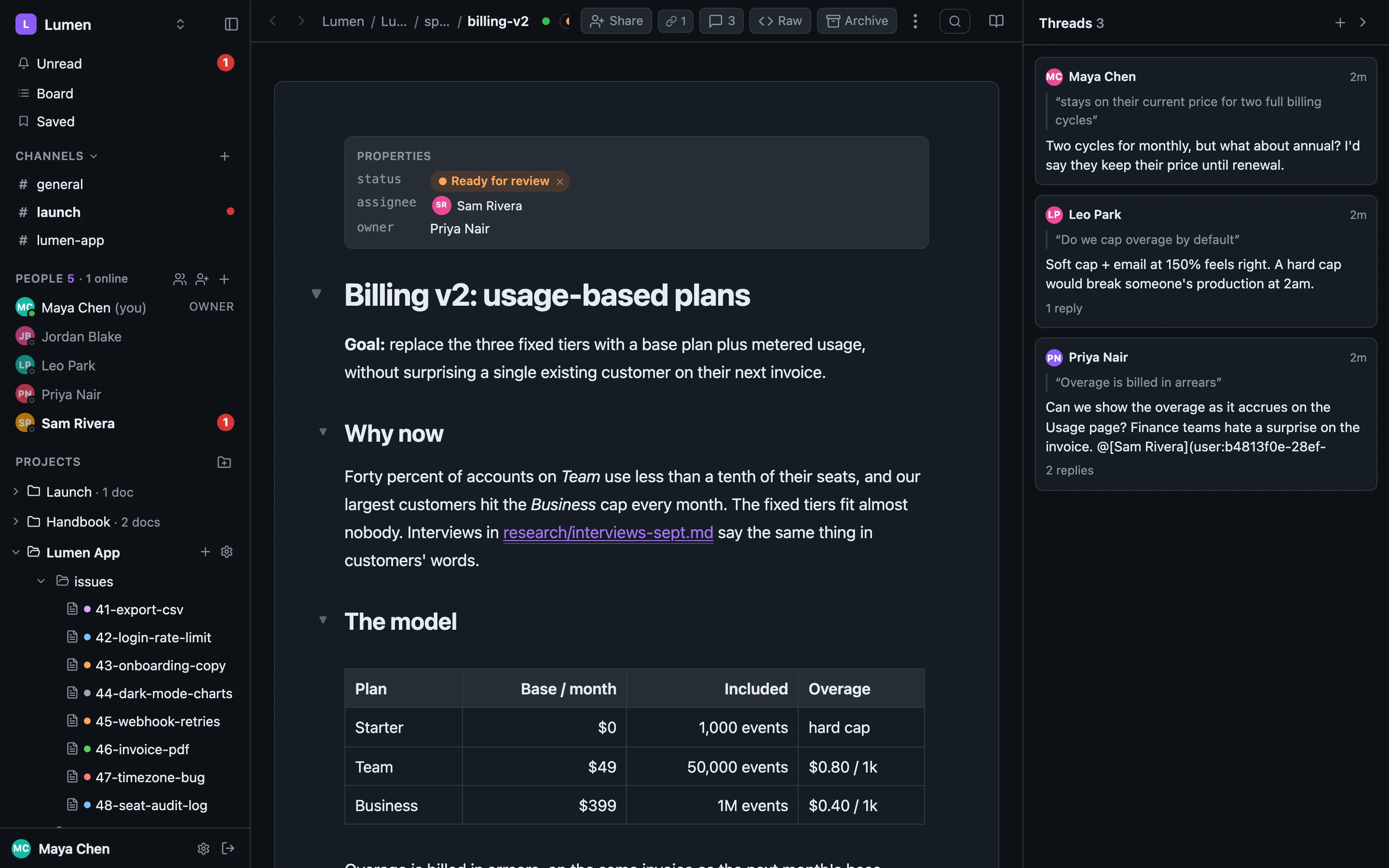Image resolution: width=1389 pixels, height=868 pixels.
Task: Expand the Launch project
Action: [15, 491]
